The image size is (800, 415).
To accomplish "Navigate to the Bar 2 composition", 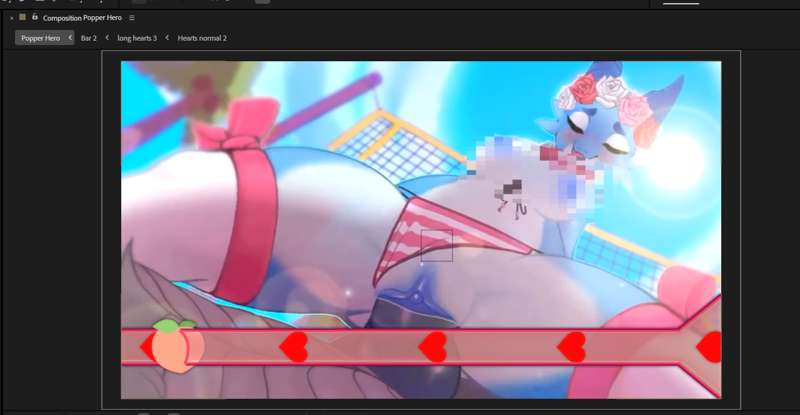I will click(89, 38).
